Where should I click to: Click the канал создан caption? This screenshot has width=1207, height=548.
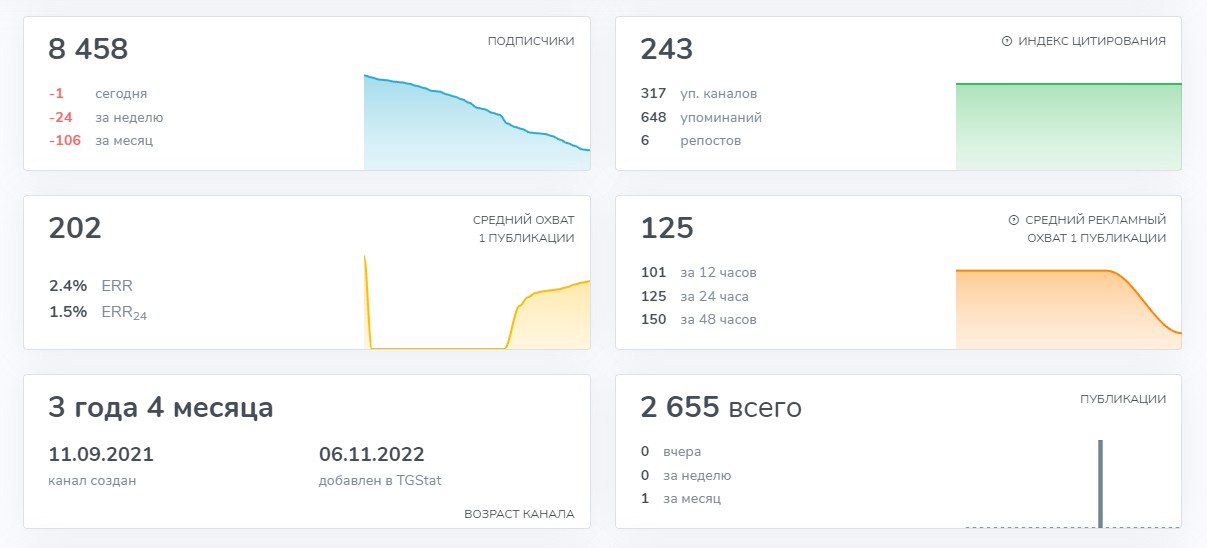click(92, 480)
